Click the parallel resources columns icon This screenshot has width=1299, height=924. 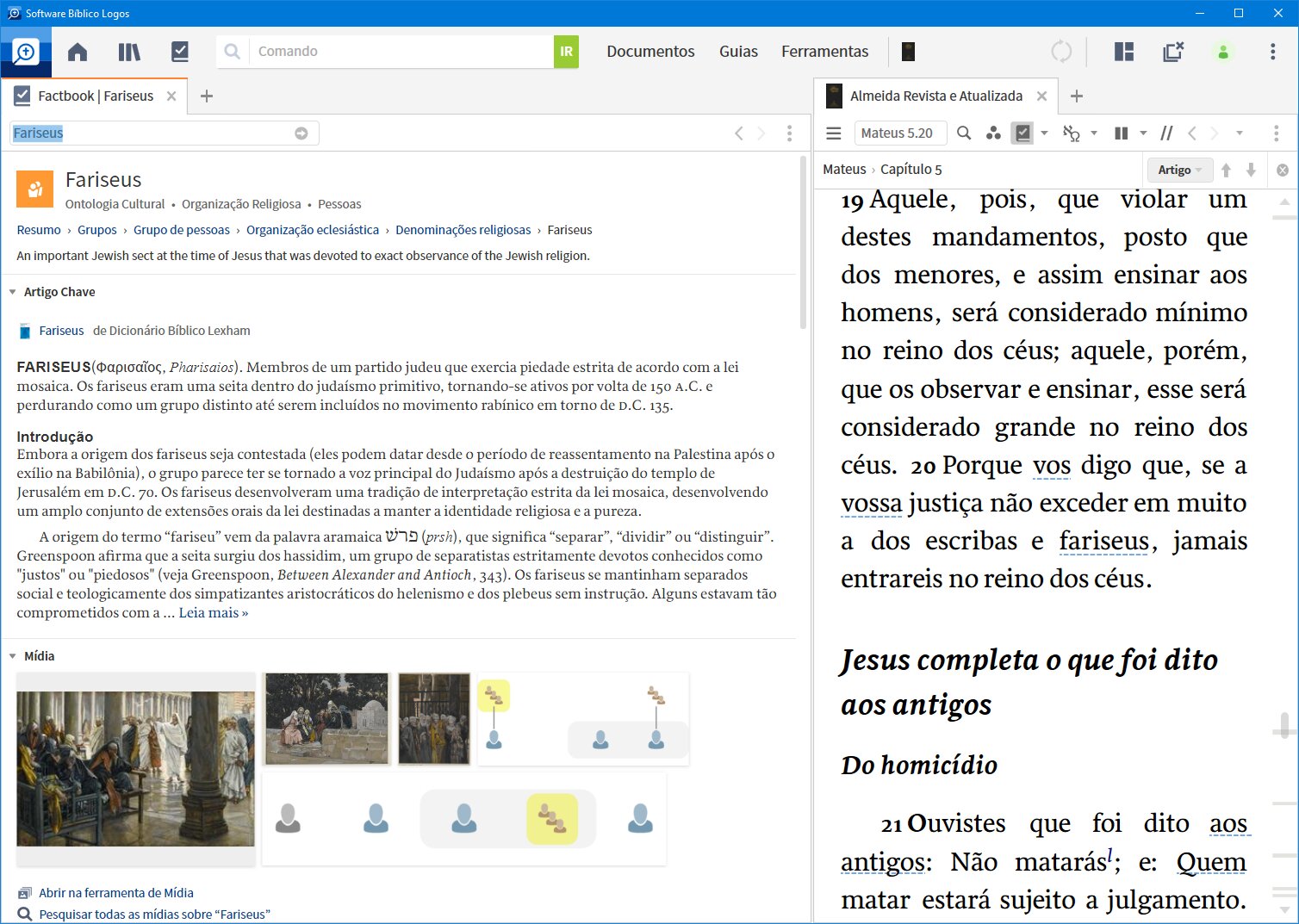click(1121, 133)
